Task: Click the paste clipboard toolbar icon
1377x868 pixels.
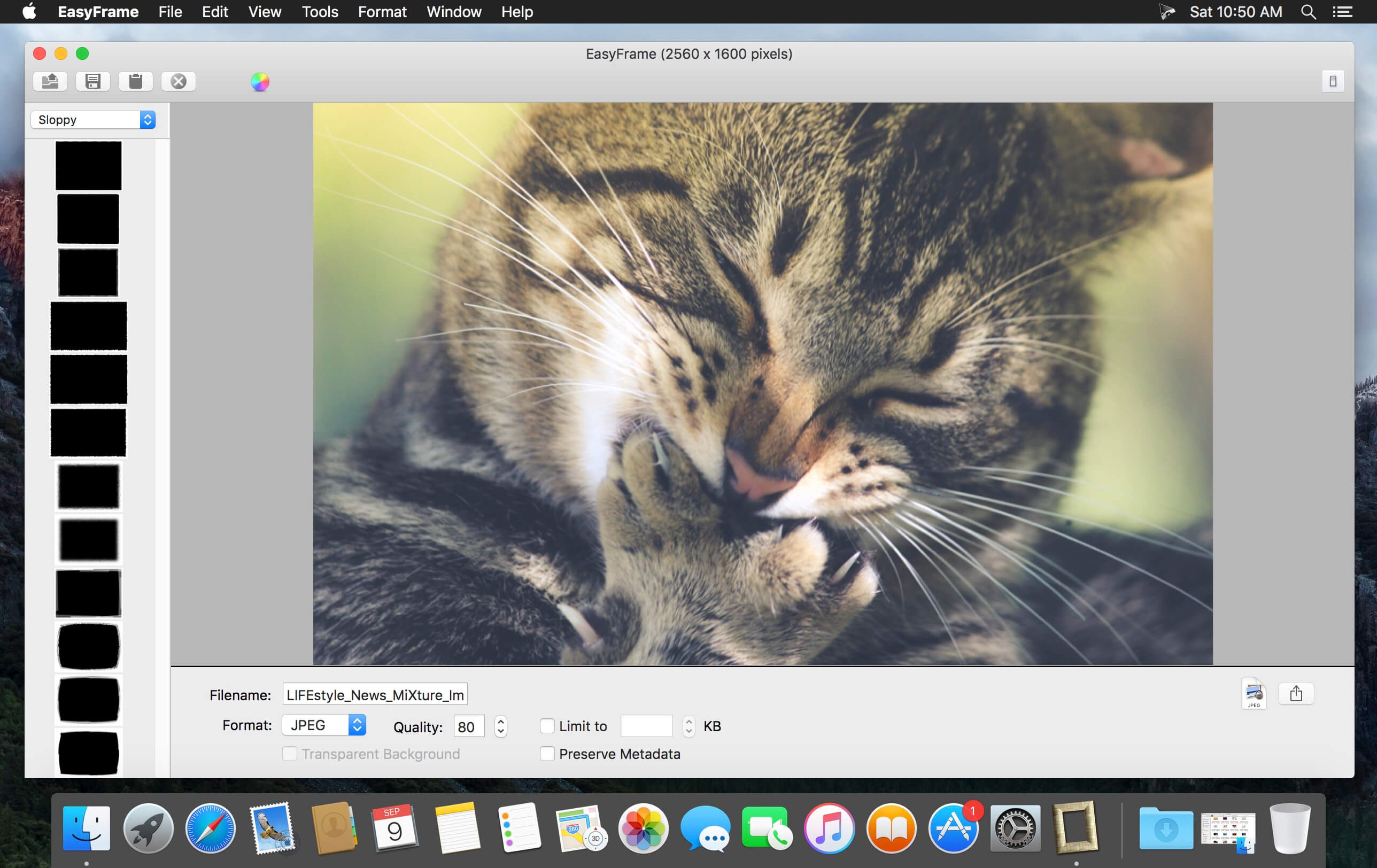Action: point(136,81)
